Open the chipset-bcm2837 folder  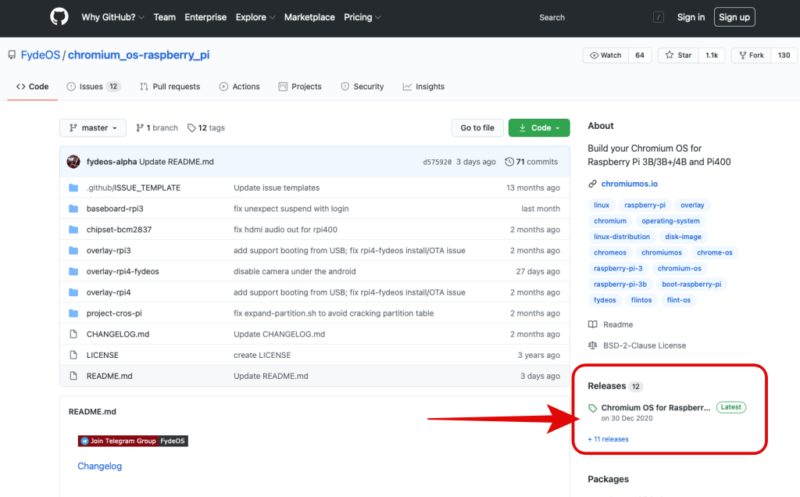(x=119, y=230)
